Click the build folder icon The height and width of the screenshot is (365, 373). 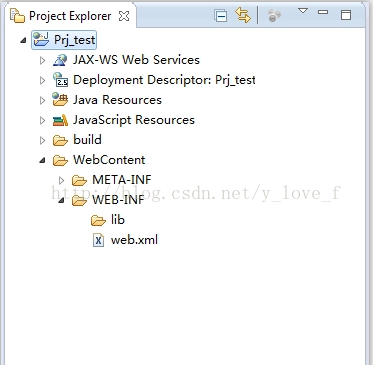point(60,141)
